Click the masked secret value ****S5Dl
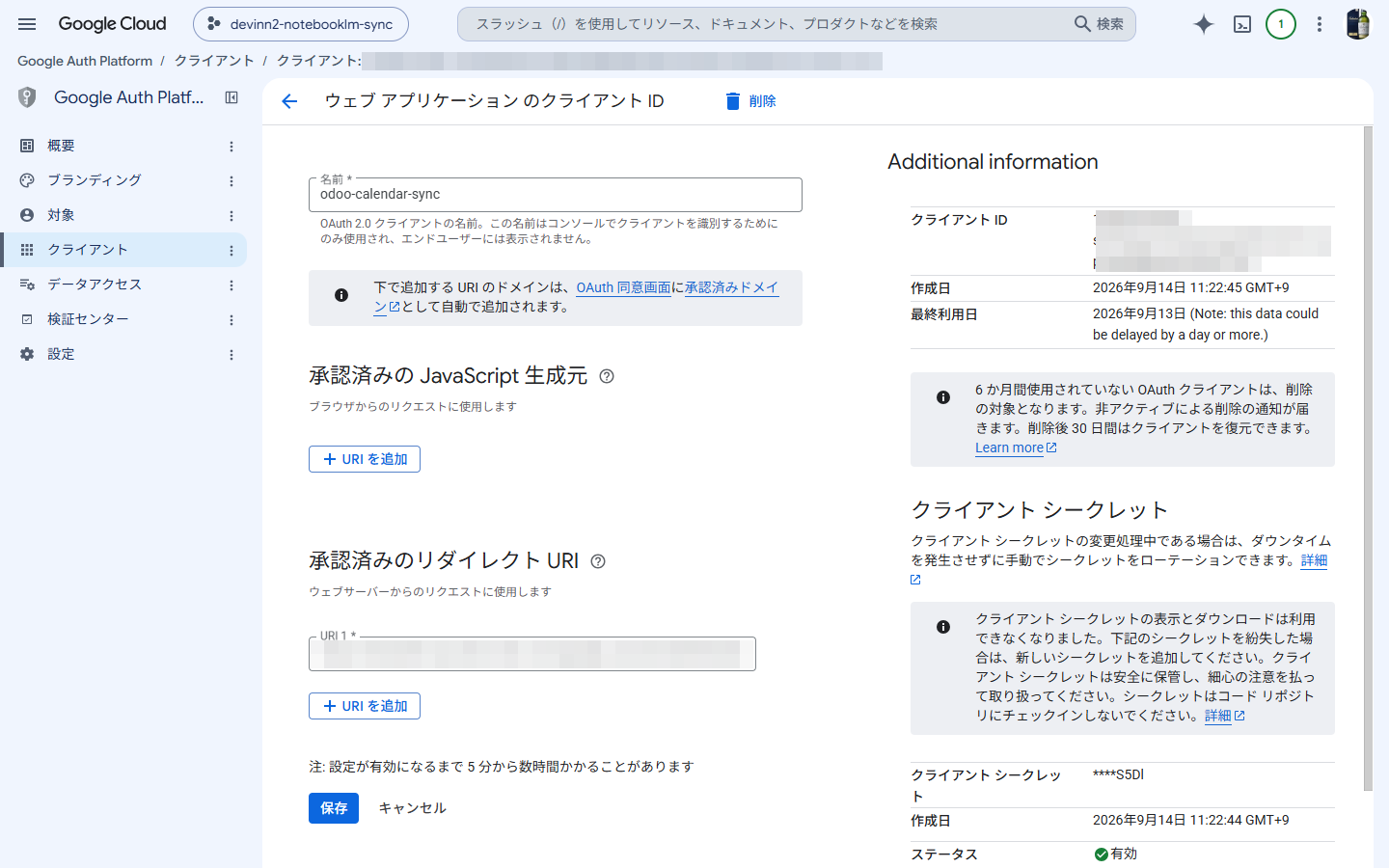Viewport: 1389px width, 868px height. coord(1118,774)
